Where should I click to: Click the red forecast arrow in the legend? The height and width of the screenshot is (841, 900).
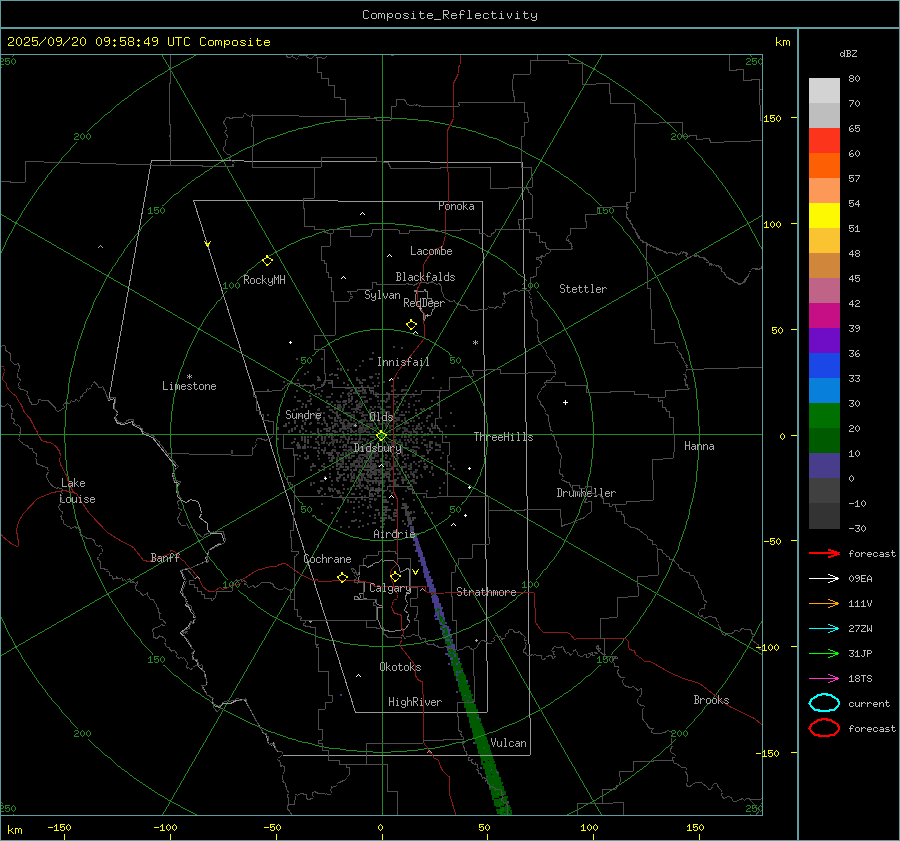824,553
